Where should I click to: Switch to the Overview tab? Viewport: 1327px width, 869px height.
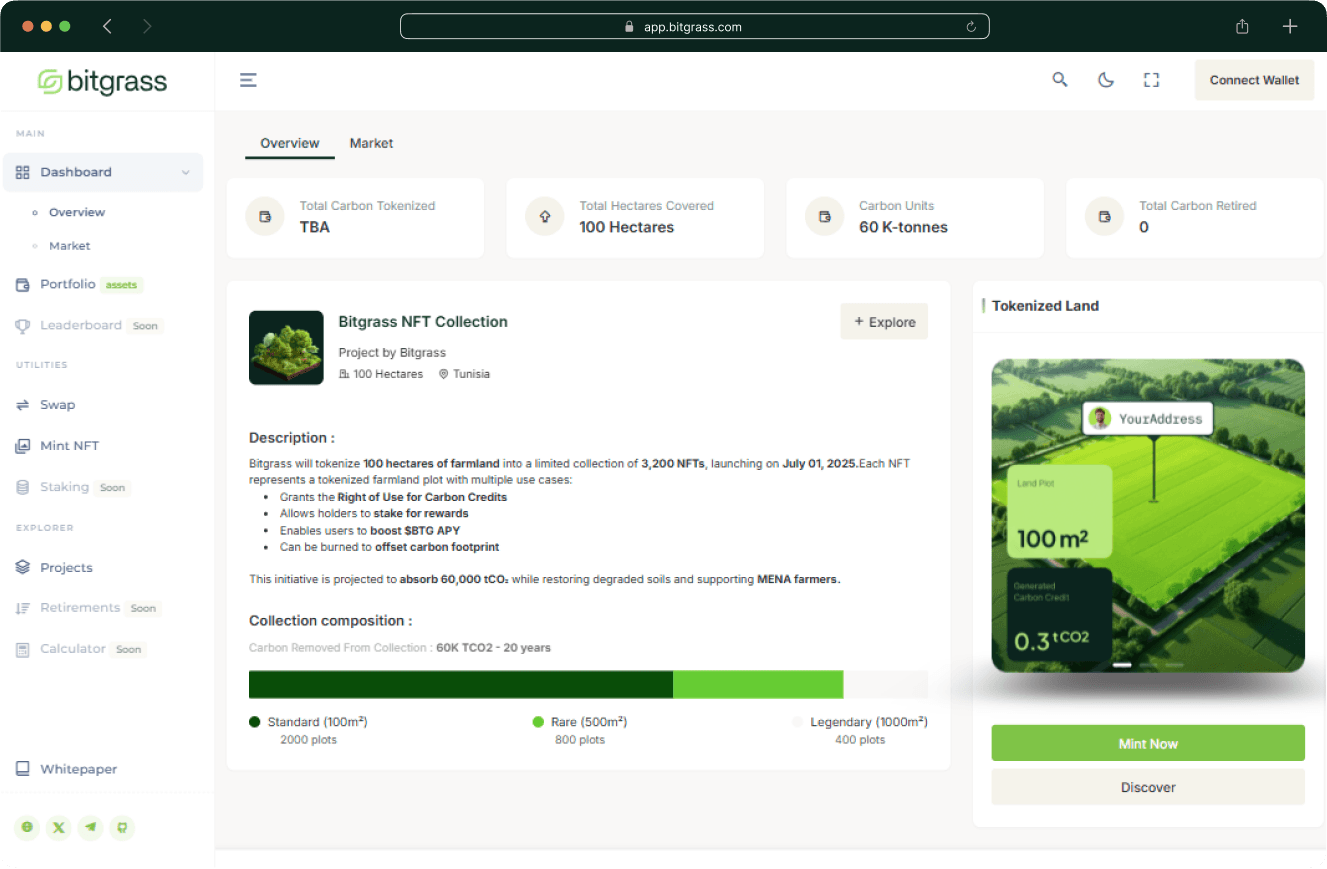tap(290, 143)
